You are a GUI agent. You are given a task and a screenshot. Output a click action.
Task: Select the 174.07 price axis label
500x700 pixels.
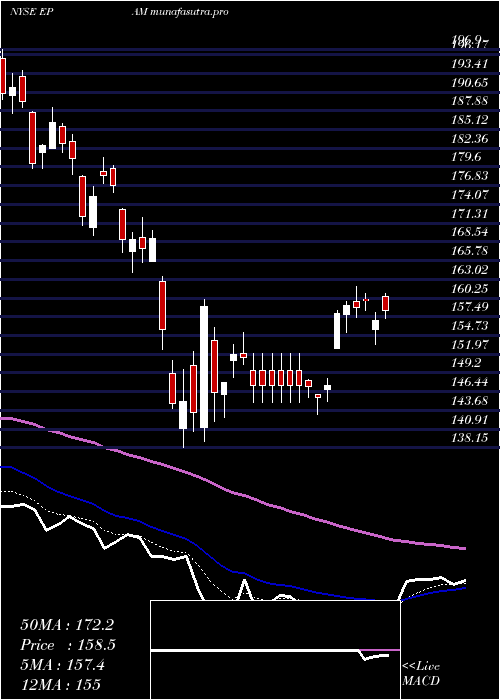[469, 194]
